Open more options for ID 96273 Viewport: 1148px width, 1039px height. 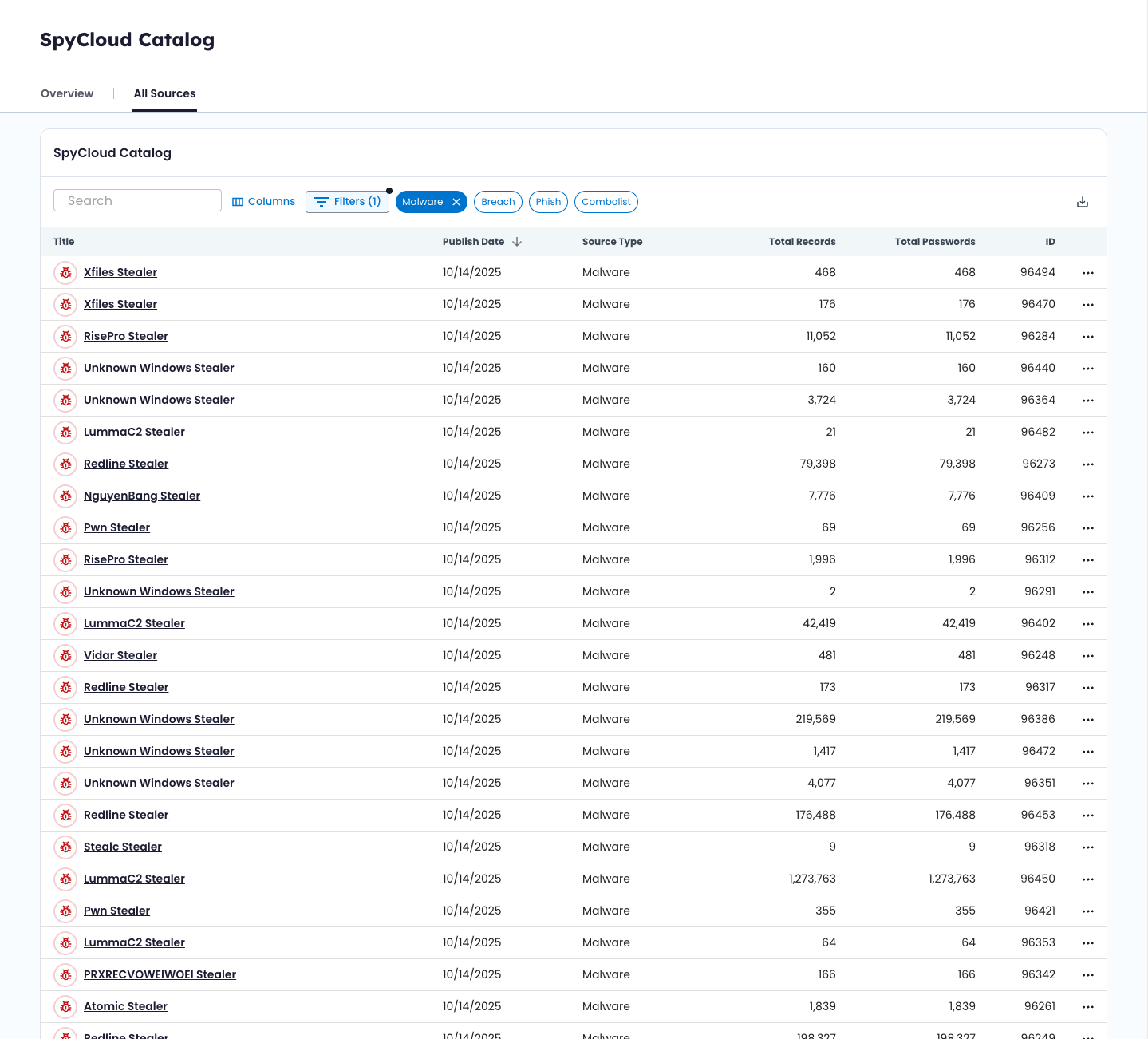[1088, 464]
